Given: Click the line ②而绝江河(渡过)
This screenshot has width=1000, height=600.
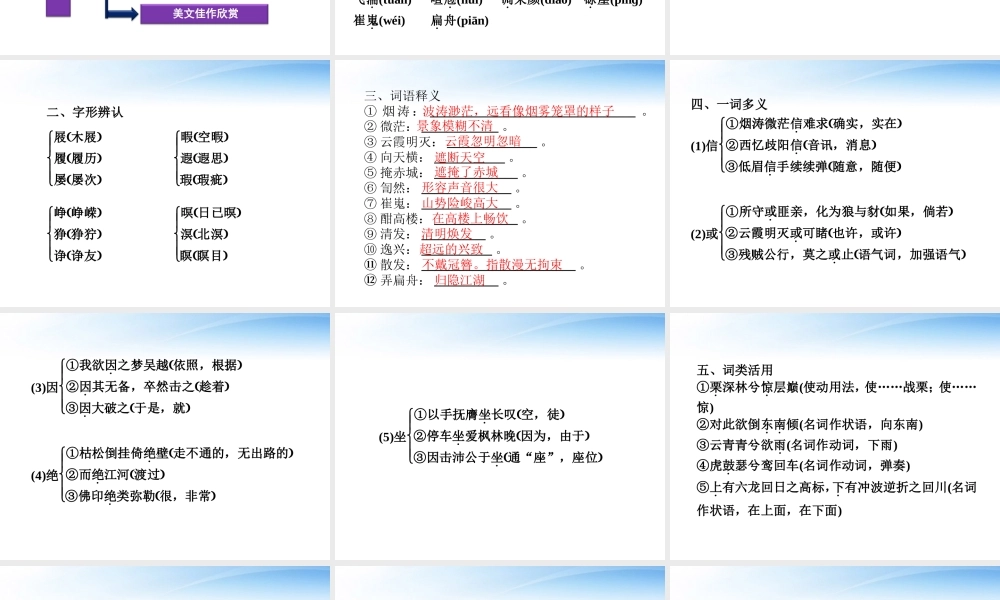Looking at the screenshot, I should click(115, 474).
